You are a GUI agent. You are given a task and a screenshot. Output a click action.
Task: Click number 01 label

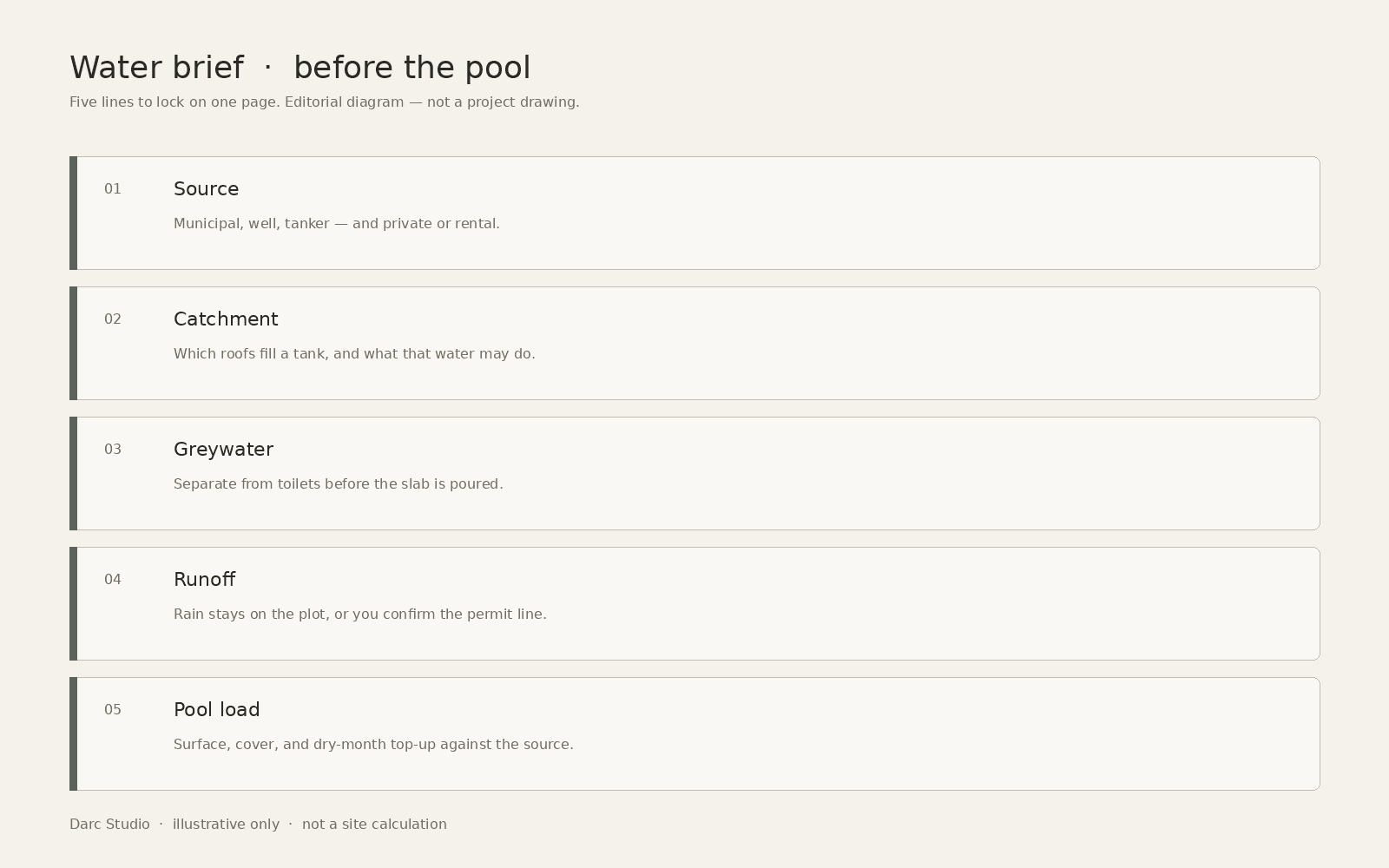(x=113, y=188)
